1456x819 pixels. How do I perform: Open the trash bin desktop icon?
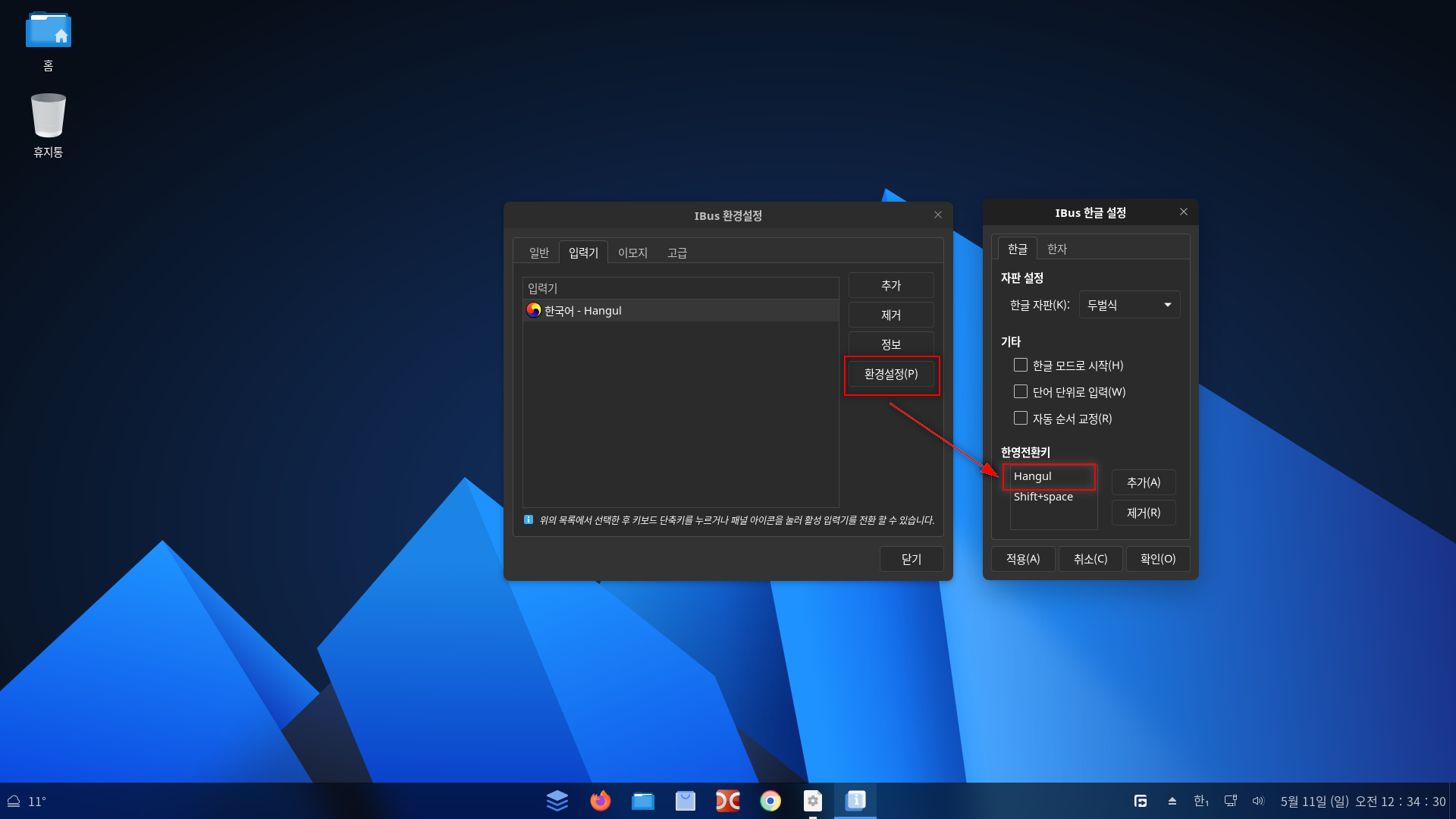pos(49,115)
